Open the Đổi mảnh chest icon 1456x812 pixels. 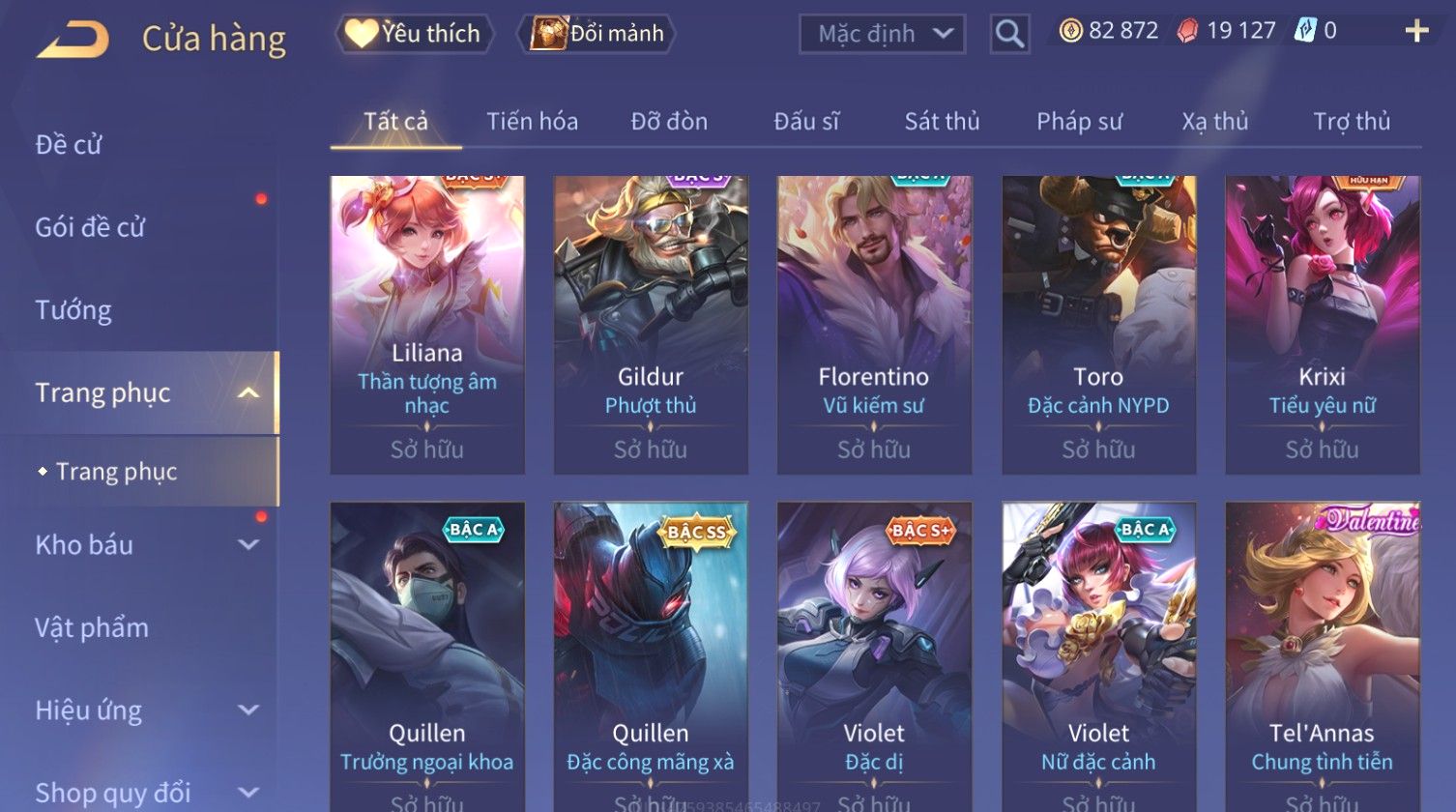547,34
